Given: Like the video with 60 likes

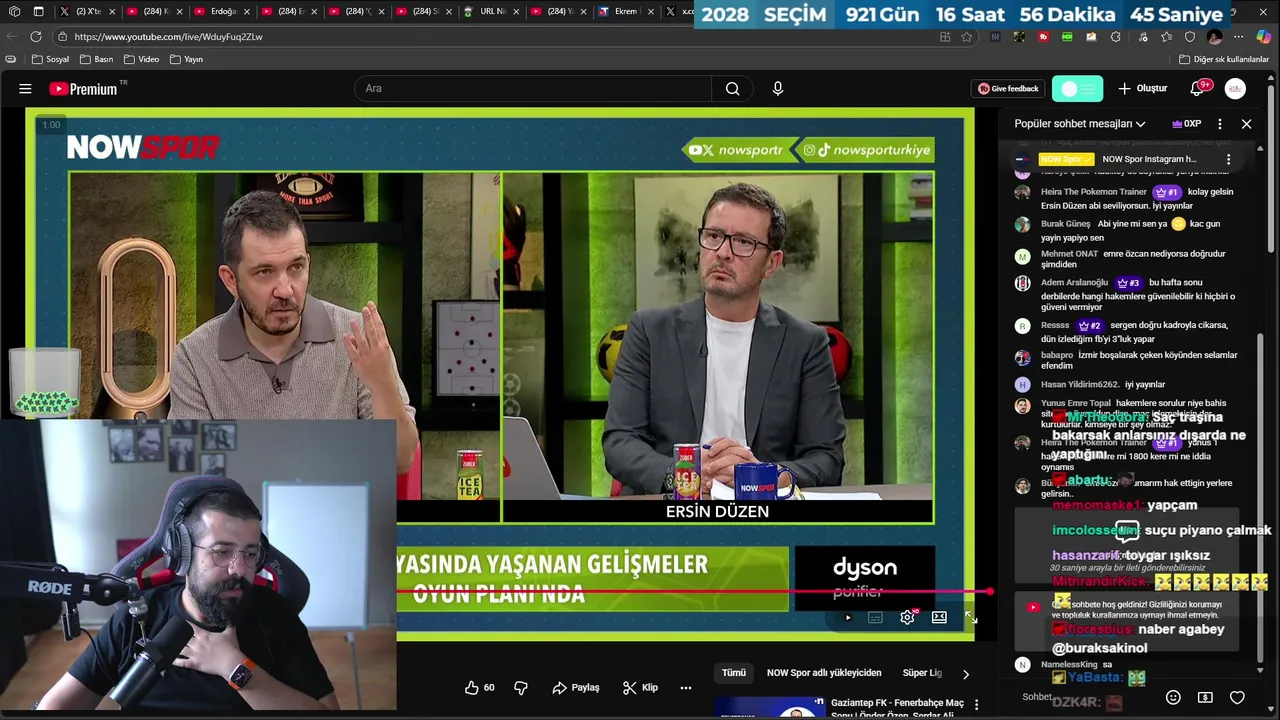Looking at the screenshot, I should point(480,688).
